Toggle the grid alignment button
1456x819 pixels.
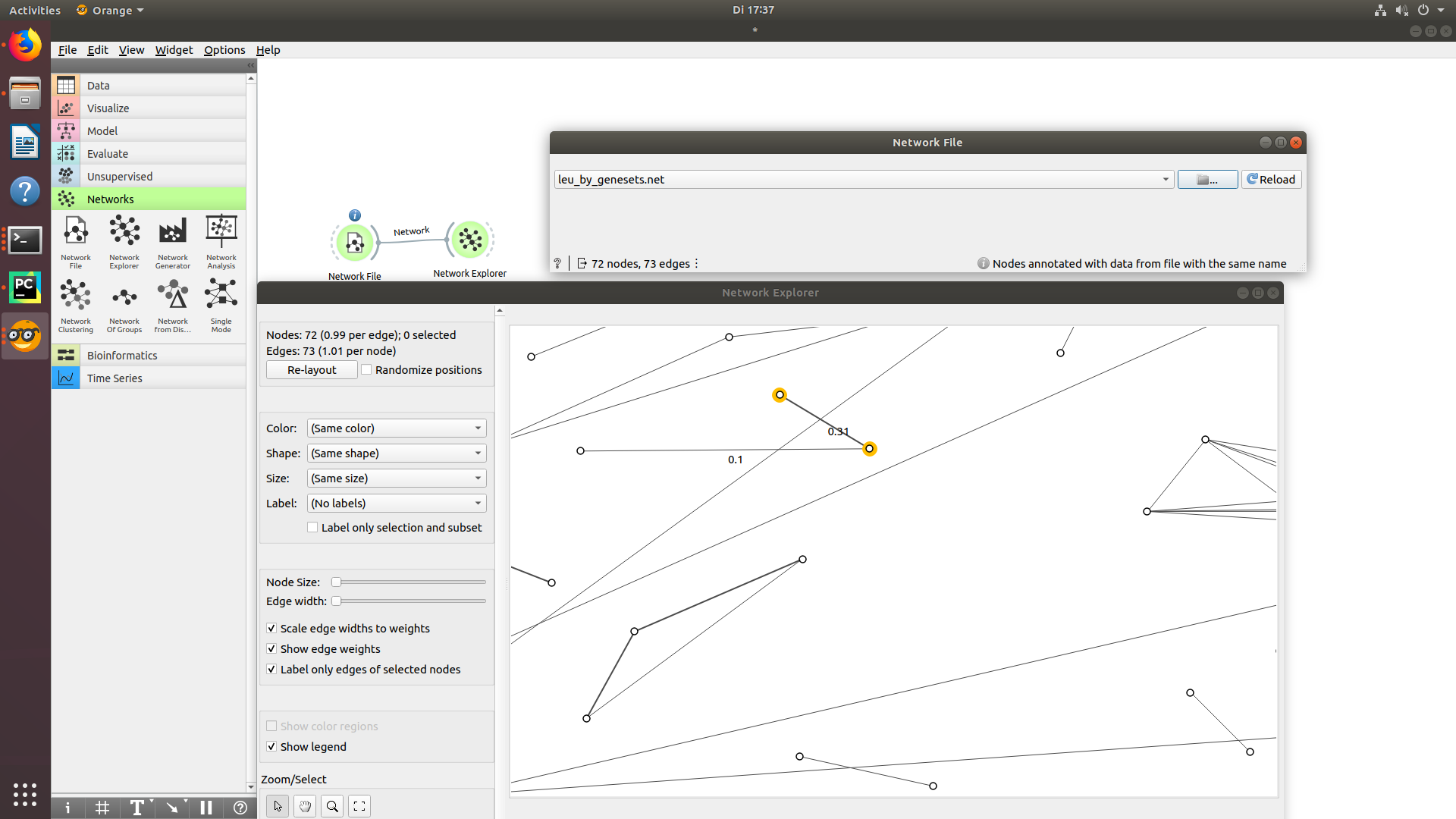pyautogui.click(x=102, y=808)
